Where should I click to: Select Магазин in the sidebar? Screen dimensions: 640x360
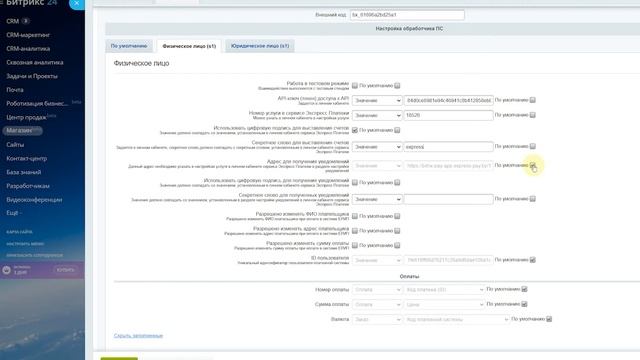(22, 131)
